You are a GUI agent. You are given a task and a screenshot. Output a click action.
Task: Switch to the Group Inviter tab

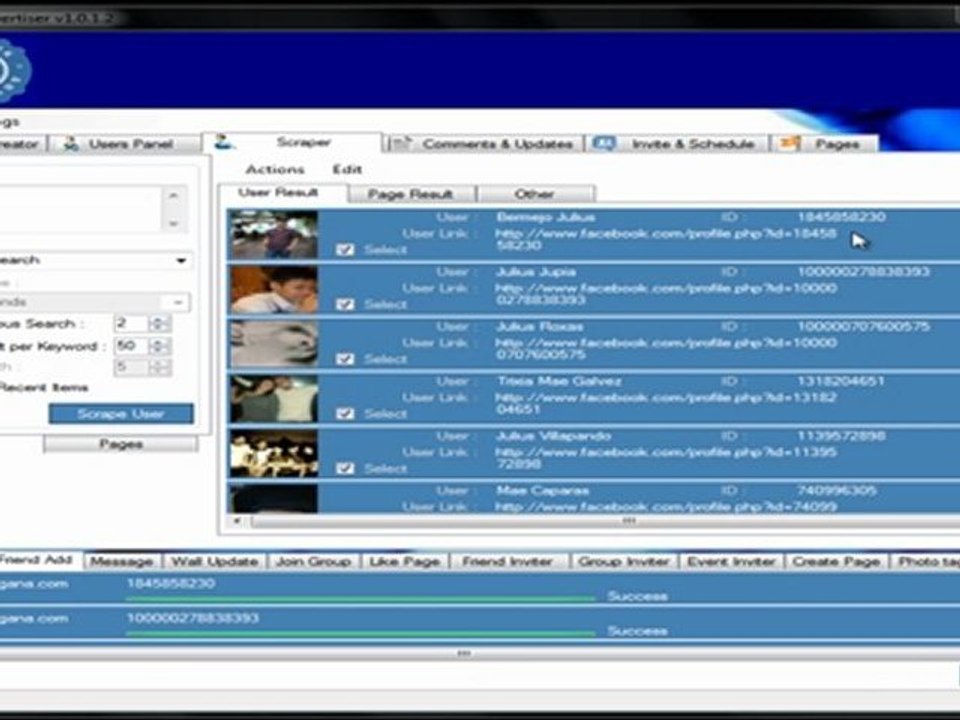click(624, 561)
